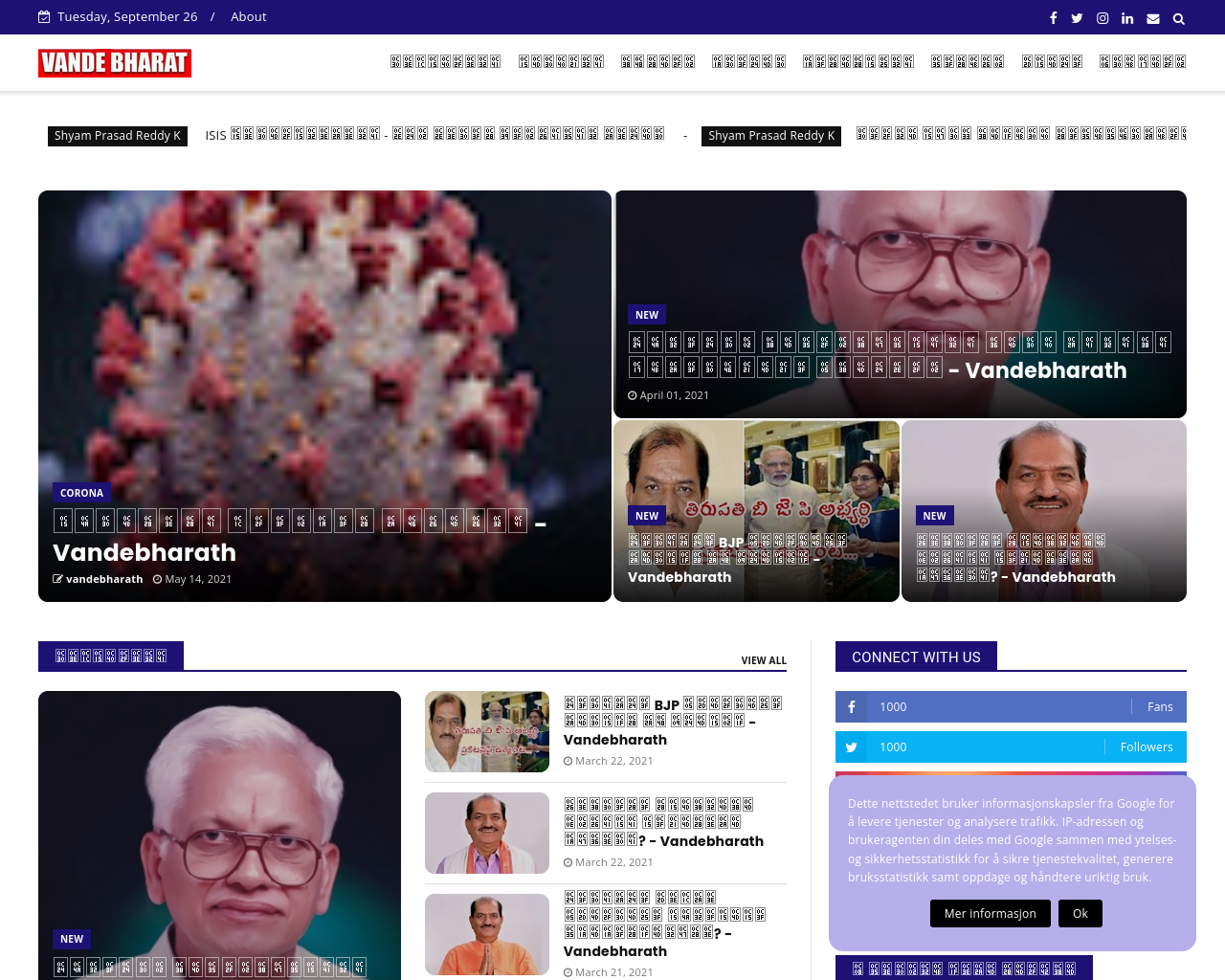The image size is (1225, 980).
Task: Open the Facebook icon in top bar
Action: (1053, 18)
